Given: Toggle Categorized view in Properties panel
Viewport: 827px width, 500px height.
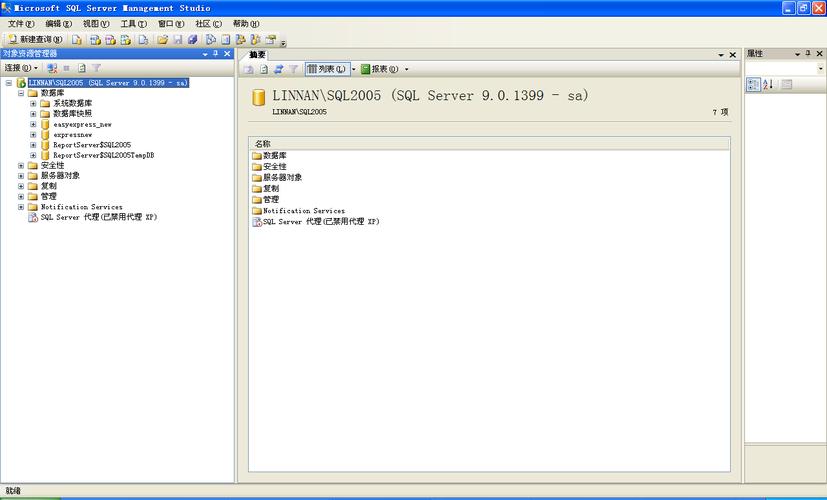Looking at the screenshot, I should [753, 84].
